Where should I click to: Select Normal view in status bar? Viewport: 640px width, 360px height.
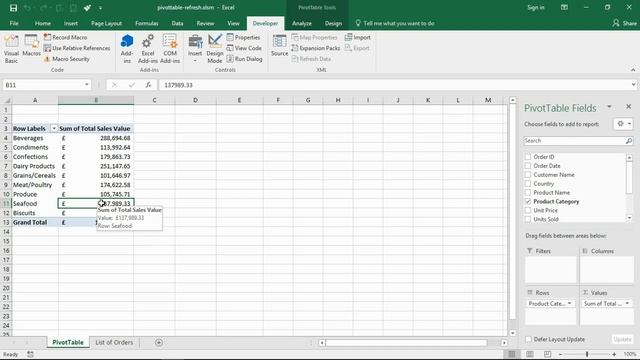pyautogui.click(x=512, y=354)
